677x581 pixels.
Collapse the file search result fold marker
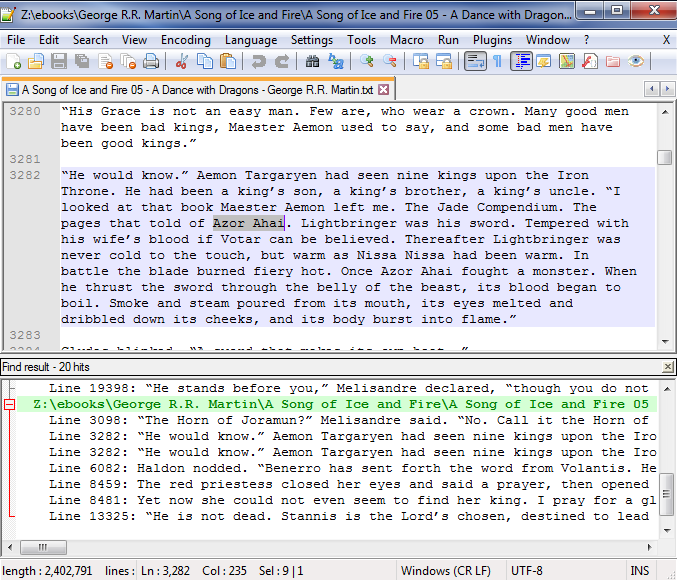(9, 404)
